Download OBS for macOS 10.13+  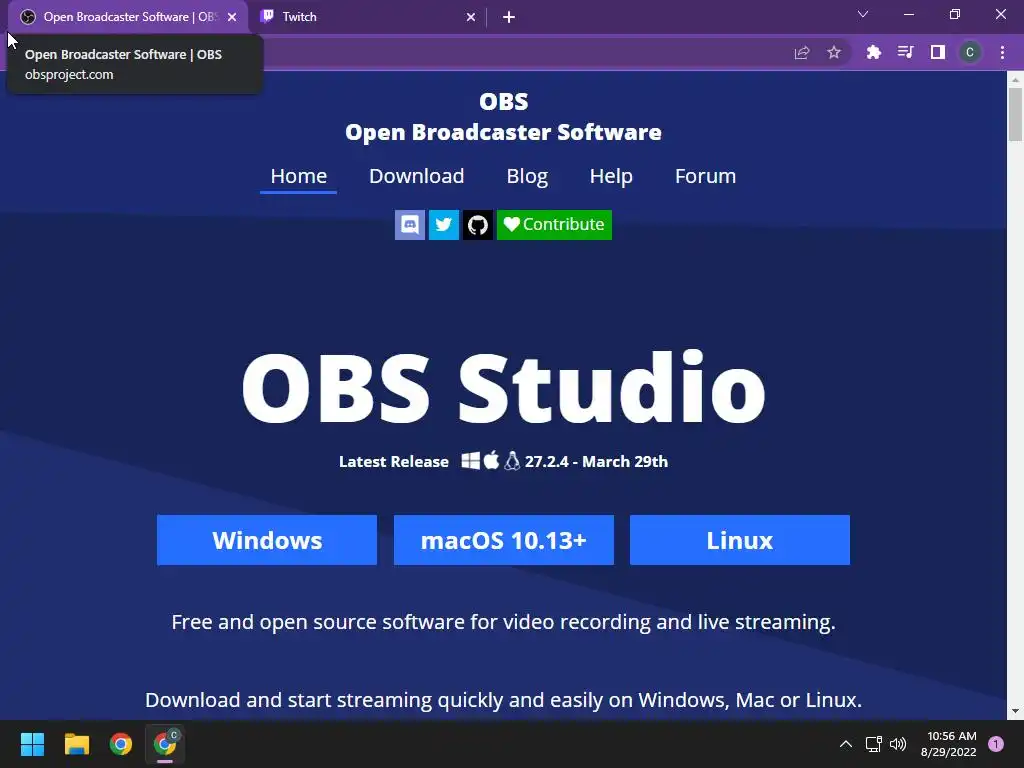[504, 540]
